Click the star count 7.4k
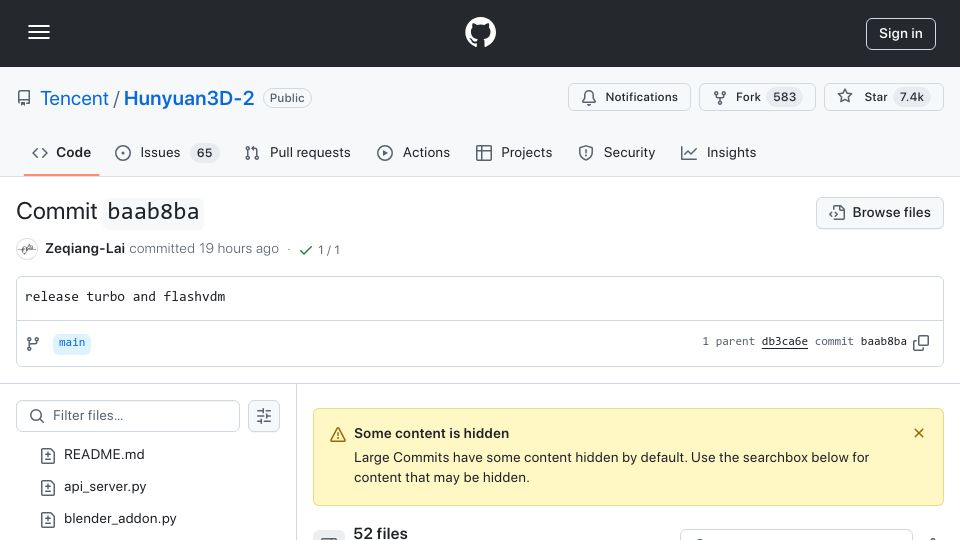 tap(911, 97)
